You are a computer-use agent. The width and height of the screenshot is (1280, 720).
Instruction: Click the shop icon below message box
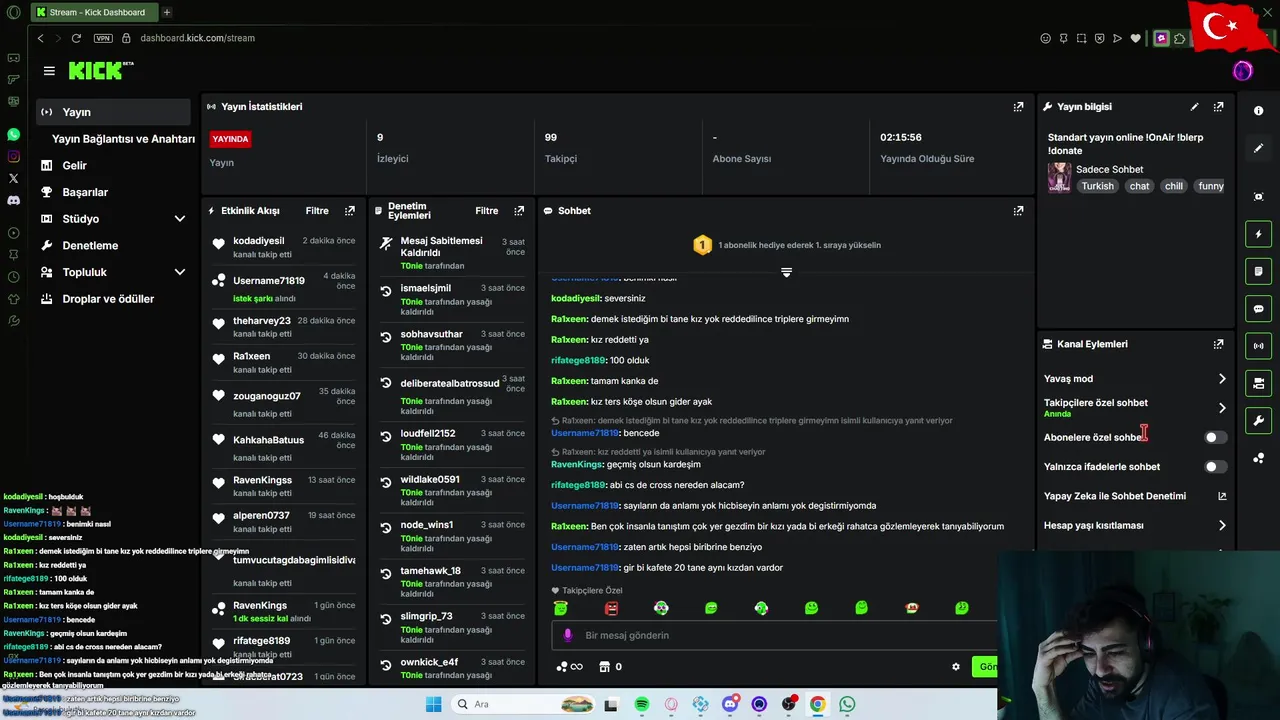604,667
